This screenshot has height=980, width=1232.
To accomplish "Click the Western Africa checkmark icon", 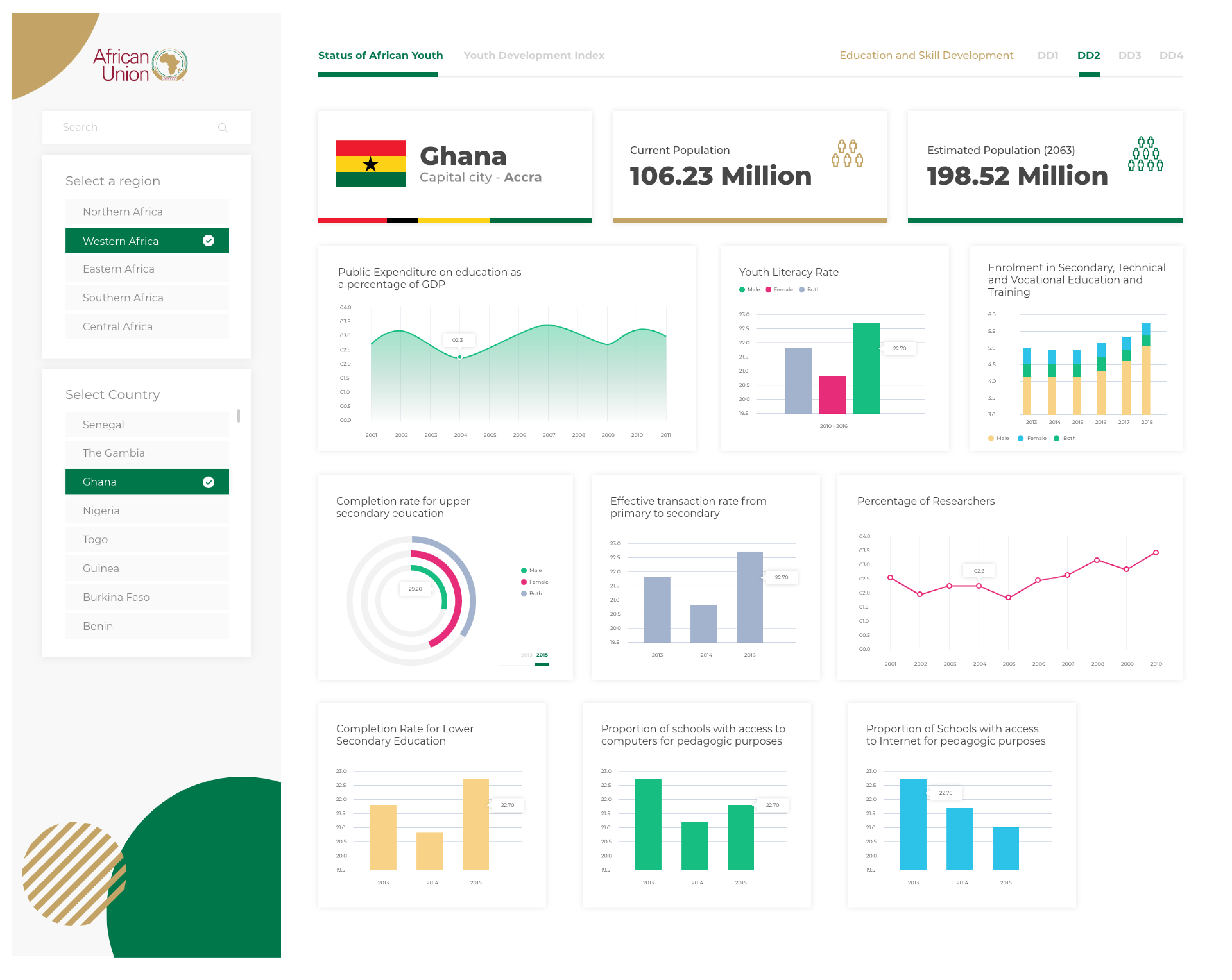I will (x=209, y=241).
